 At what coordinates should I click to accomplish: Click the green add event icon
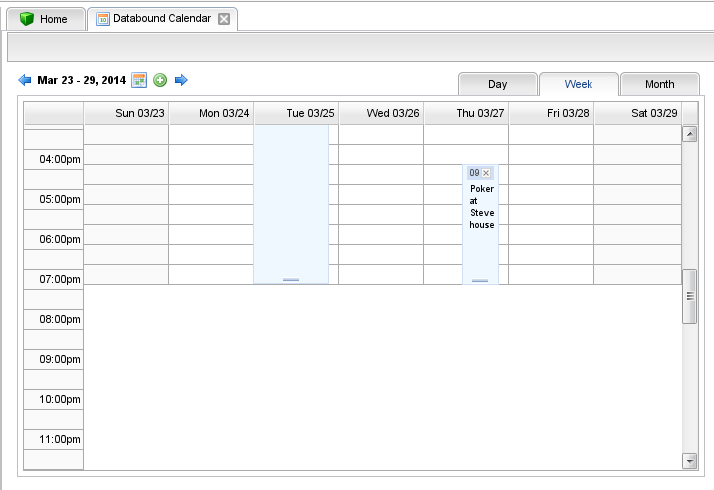tap(160, 80)
